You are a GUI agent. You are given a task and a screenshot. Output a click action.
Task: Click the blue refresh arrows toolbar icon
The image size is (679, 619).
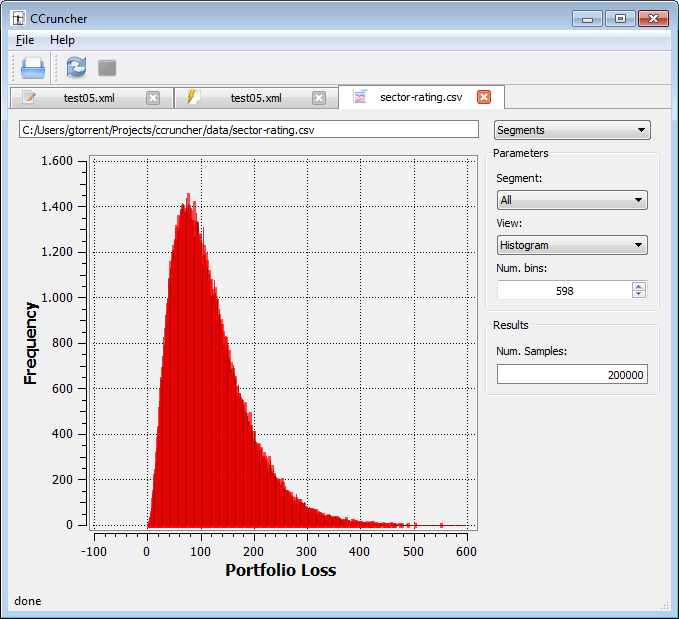pos(76,68)
